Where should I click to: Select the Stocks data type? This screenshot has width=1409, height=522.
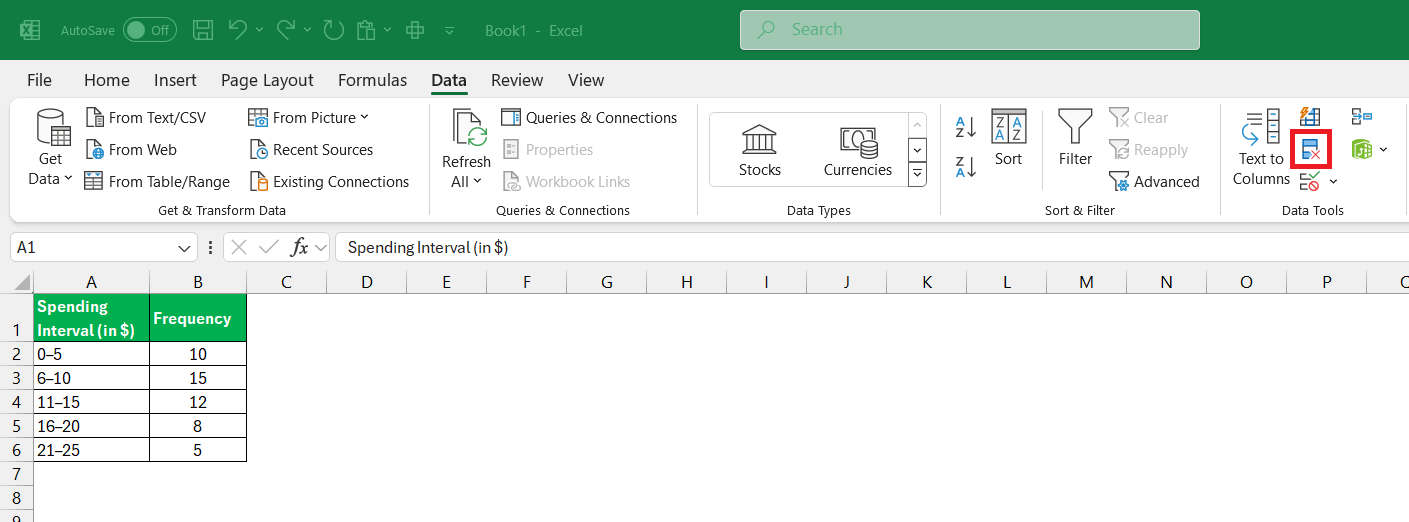click(760, 151)
